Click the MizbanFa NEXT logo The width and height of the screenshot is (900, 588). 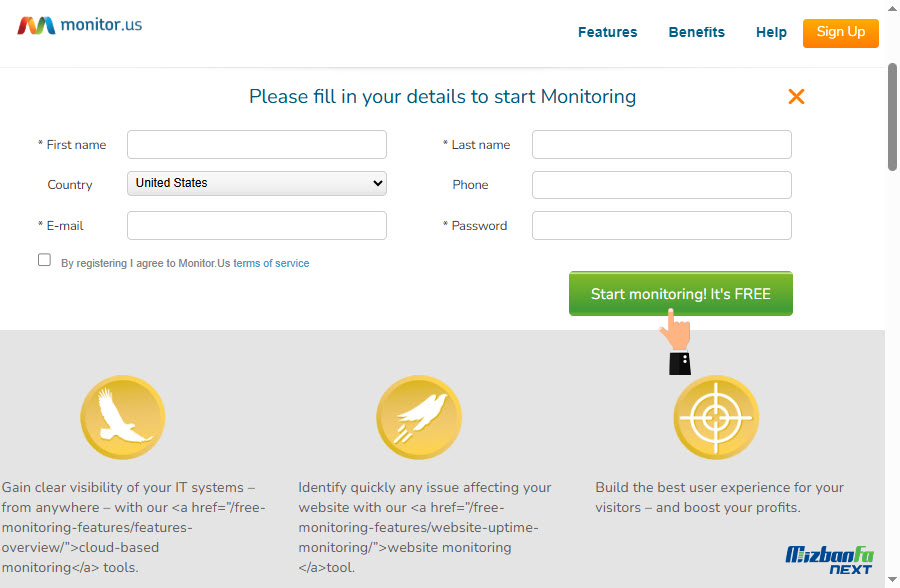[829, 560]
